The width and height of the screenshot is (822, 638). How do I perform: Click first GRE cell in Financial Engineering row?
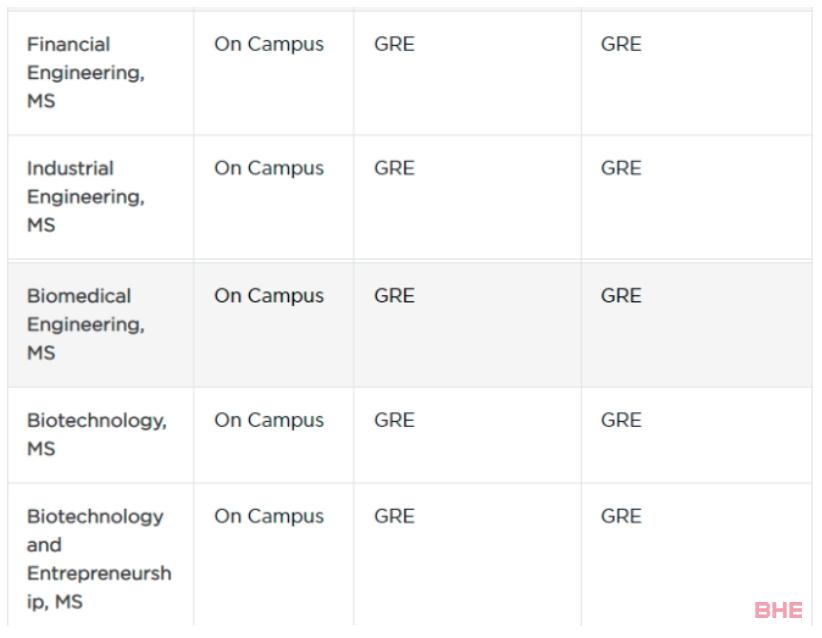pyautogui.click(x=394, y=44)
